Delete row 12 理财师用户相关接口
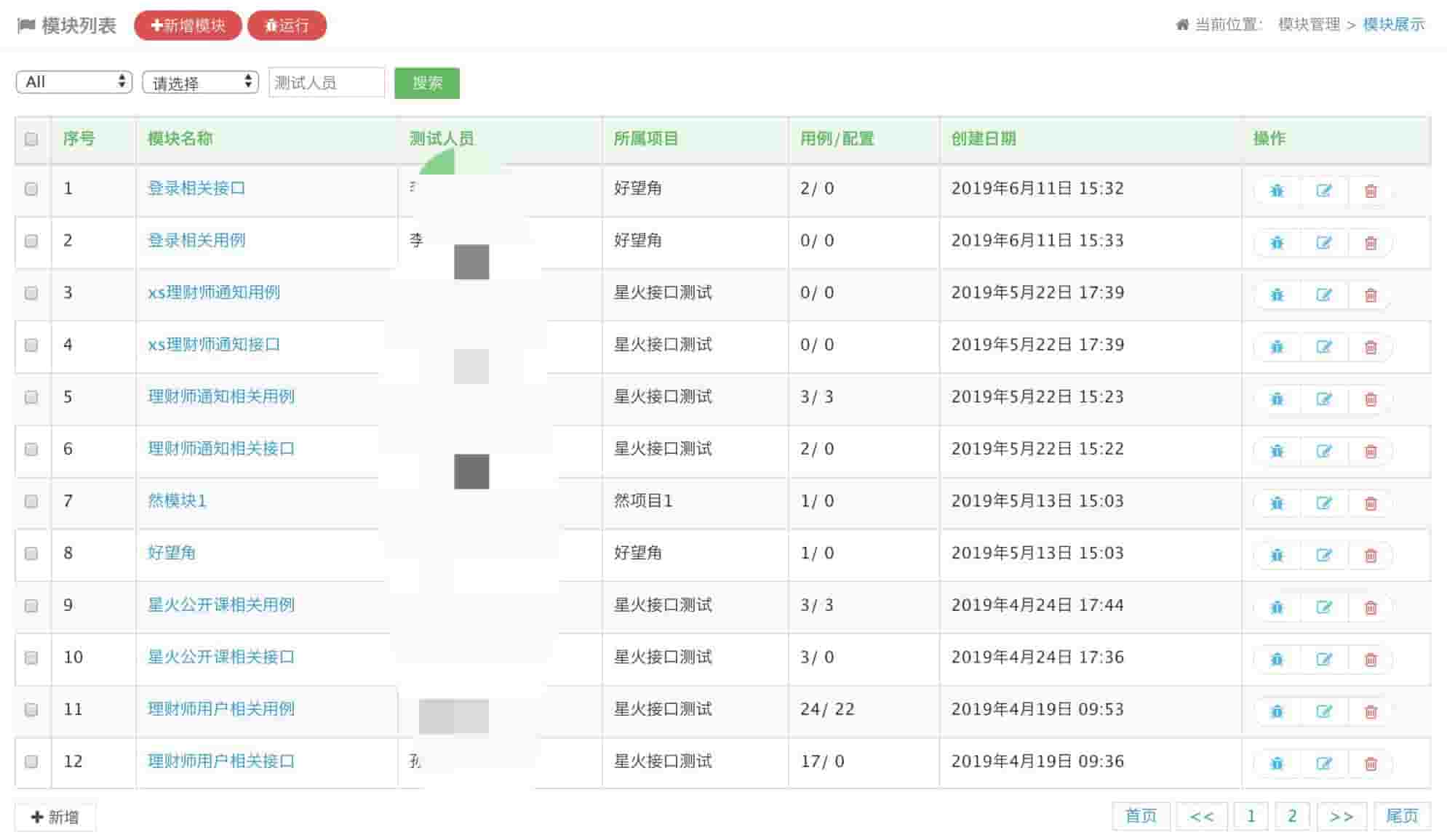 coord(1371,764)
